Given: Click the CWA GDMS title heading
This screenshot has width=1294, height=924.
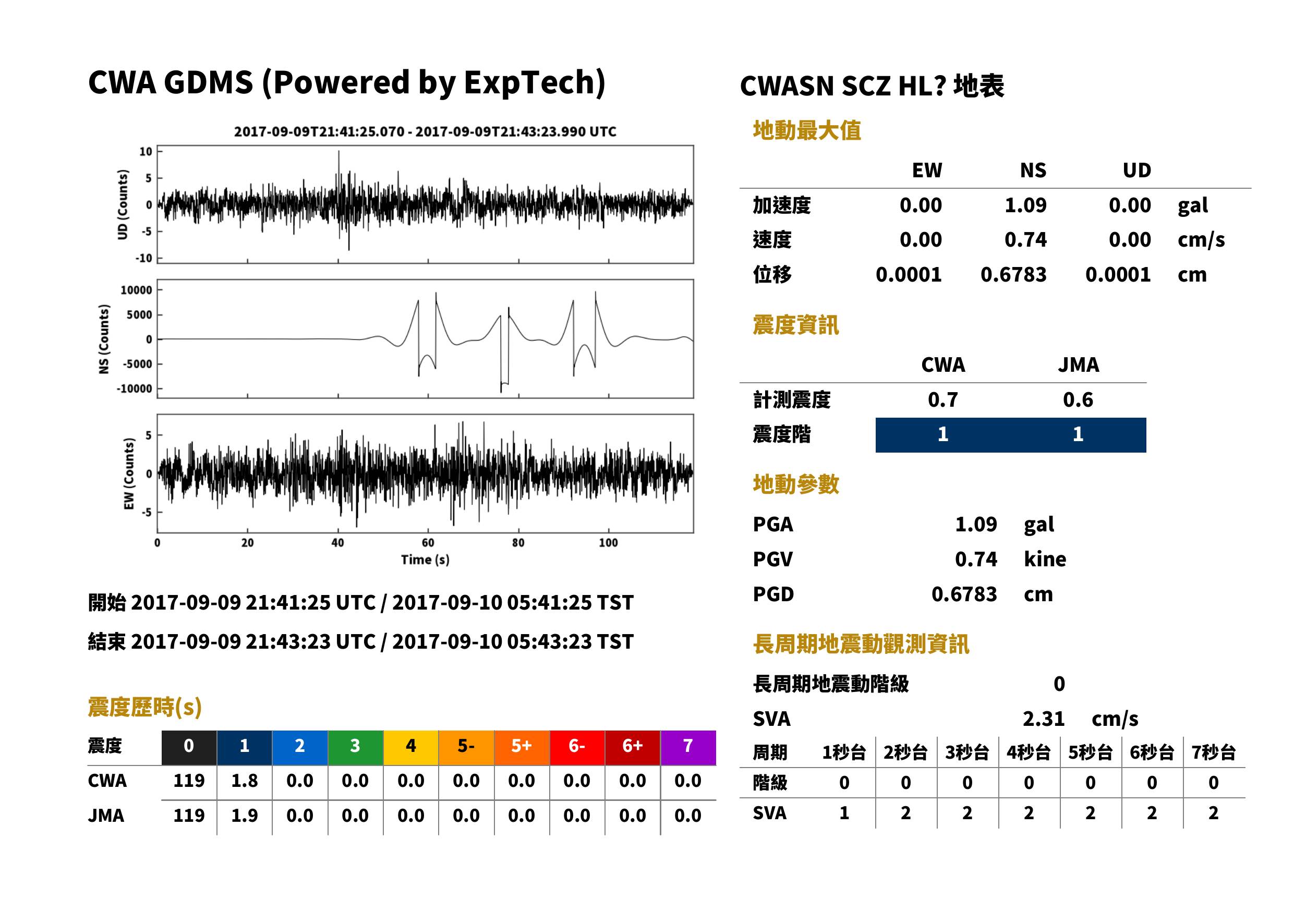Looking at the screenshot, I should tap(346, 82).
